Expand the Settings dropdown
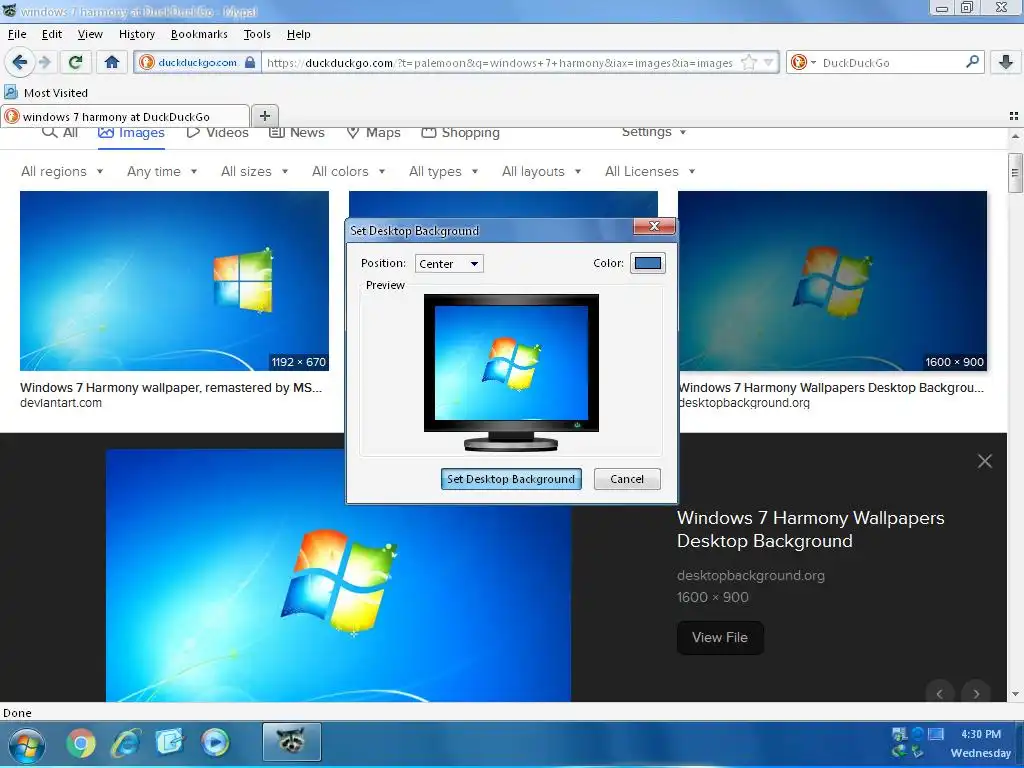The image size is (1024, 768). (x=654, y=132)
